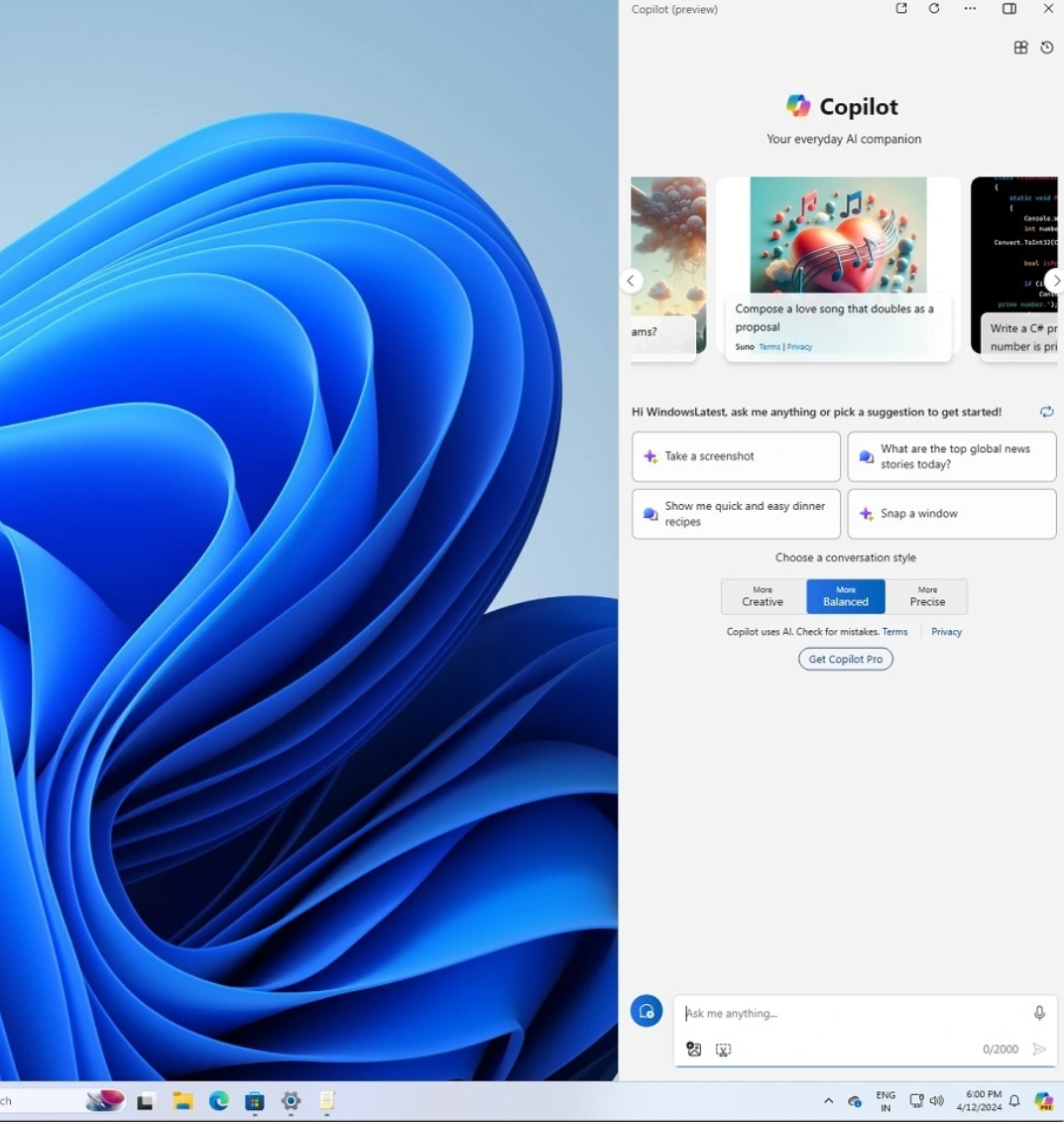Show next carousel suggestion card

pyautogui.click(x=1055, y=281)
